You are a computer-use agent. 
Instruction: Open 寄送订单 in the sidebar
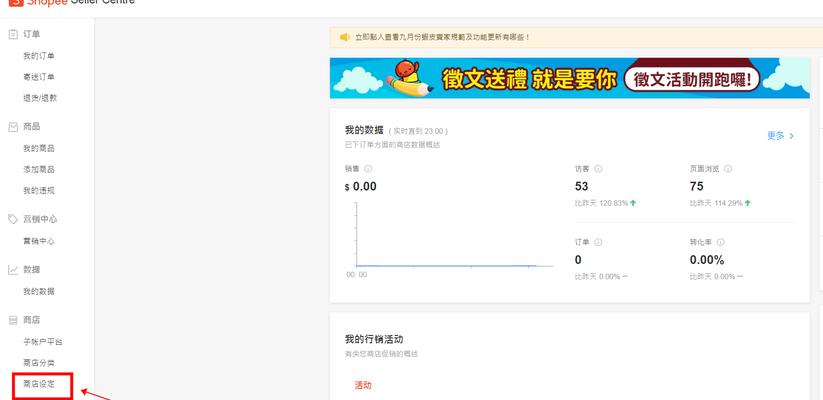[39, 77]
